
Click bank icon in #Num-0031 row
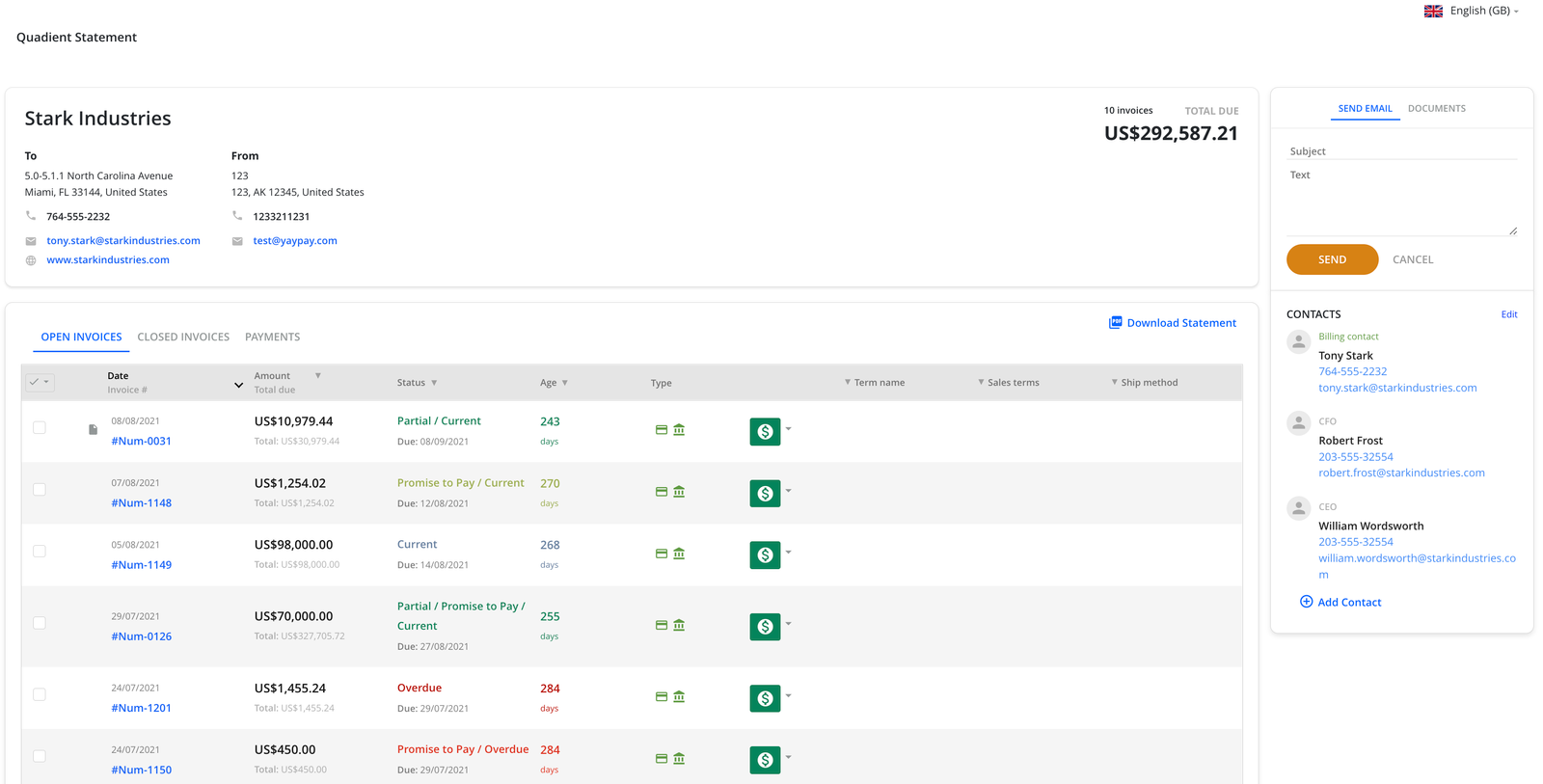pyautogui.click(x=679, y=430)
